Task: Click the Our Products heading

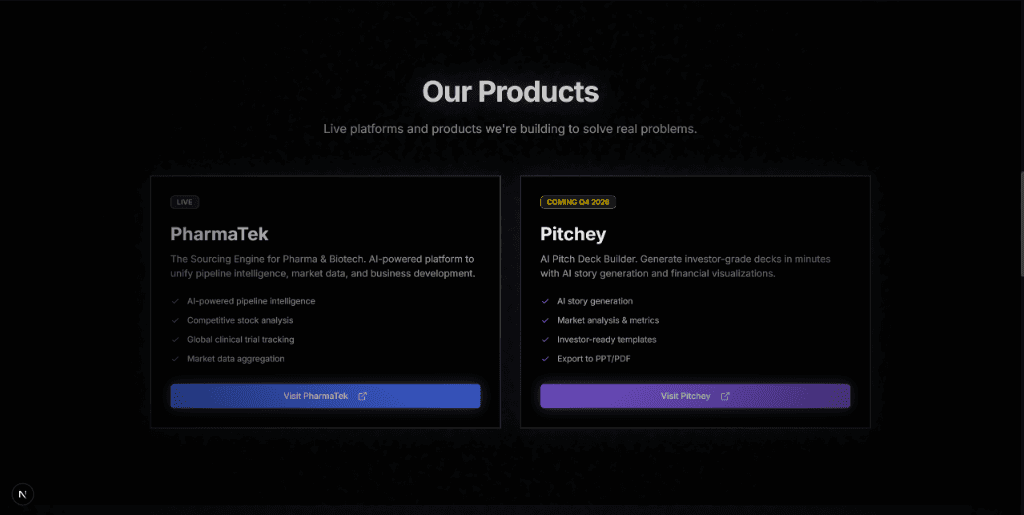Action: coord(510,92)
